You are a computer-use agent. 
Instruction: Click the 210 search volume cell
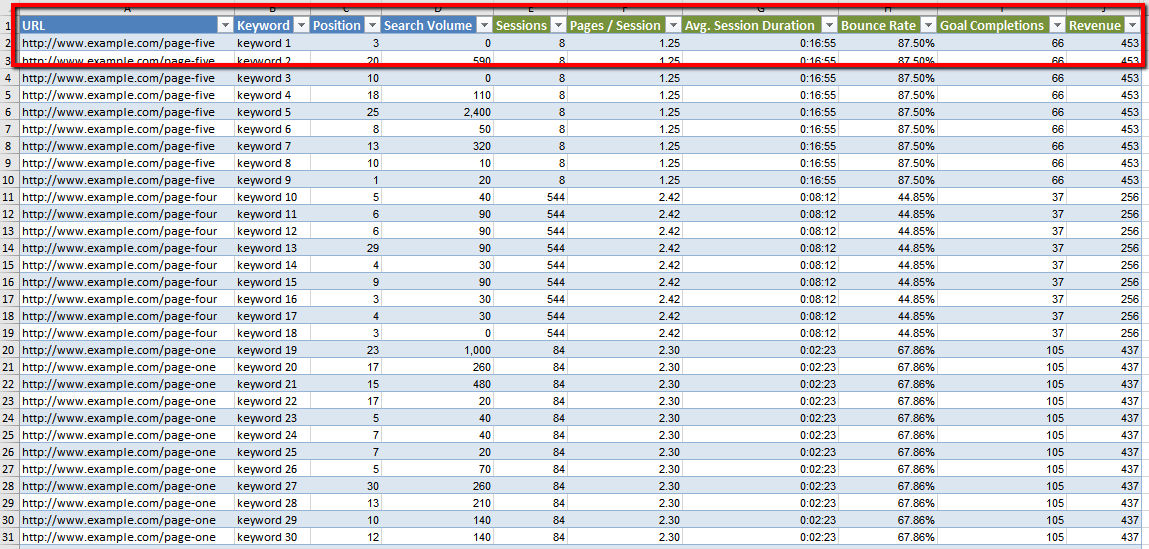click(x=437, y=503)
